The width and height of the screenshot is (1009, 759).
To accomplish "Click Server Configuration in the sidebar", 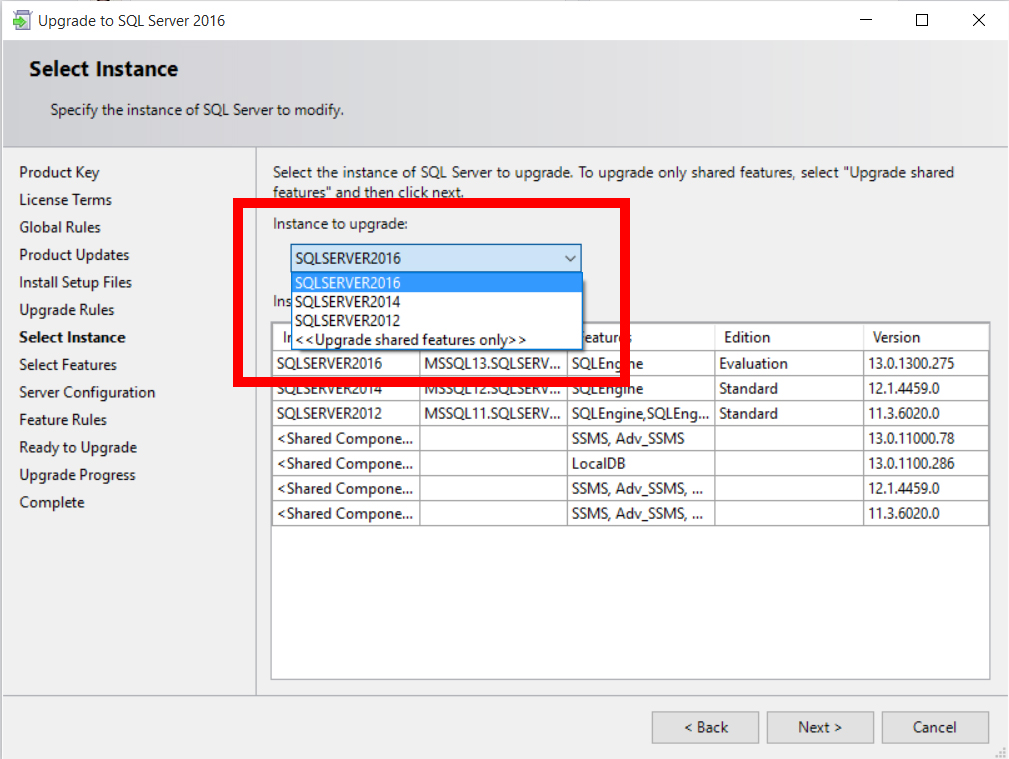I will click(87, 392).
